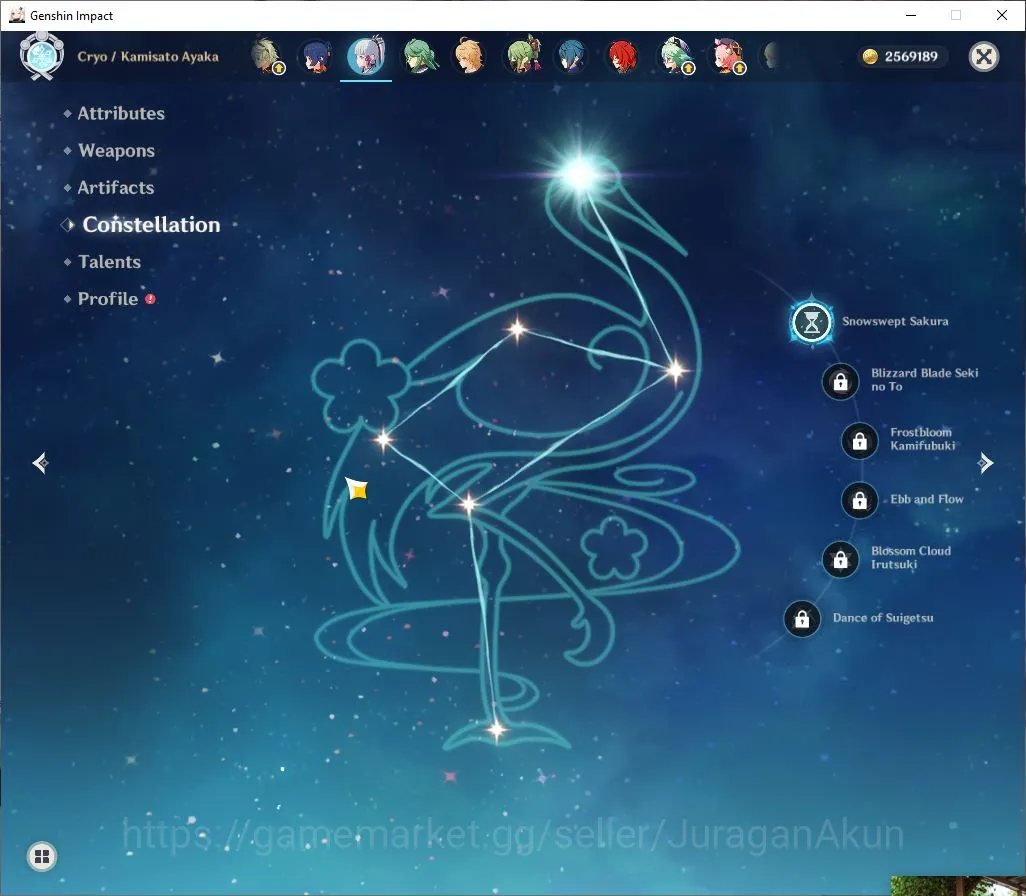Minimize the Genshin Impact window
1026x896 pixels.
click(910, 15)
